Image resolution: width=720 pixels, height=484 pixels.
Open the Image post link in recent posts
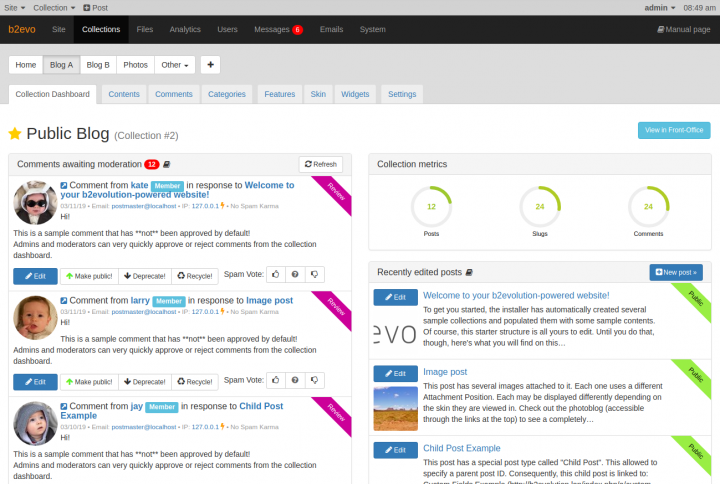[445, 372]
